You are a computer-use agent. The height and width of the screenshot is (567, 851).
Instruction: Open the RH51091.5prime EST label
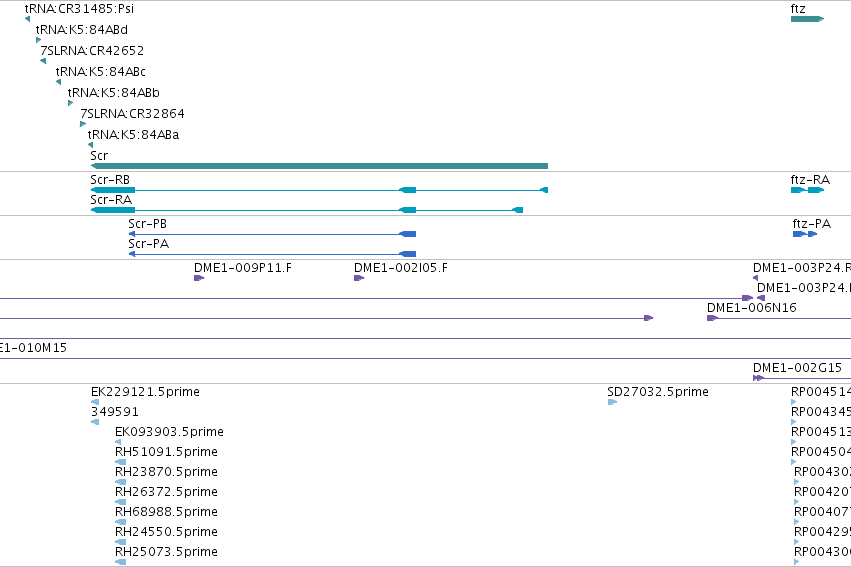pyautogui.click(x=166, y=452)
